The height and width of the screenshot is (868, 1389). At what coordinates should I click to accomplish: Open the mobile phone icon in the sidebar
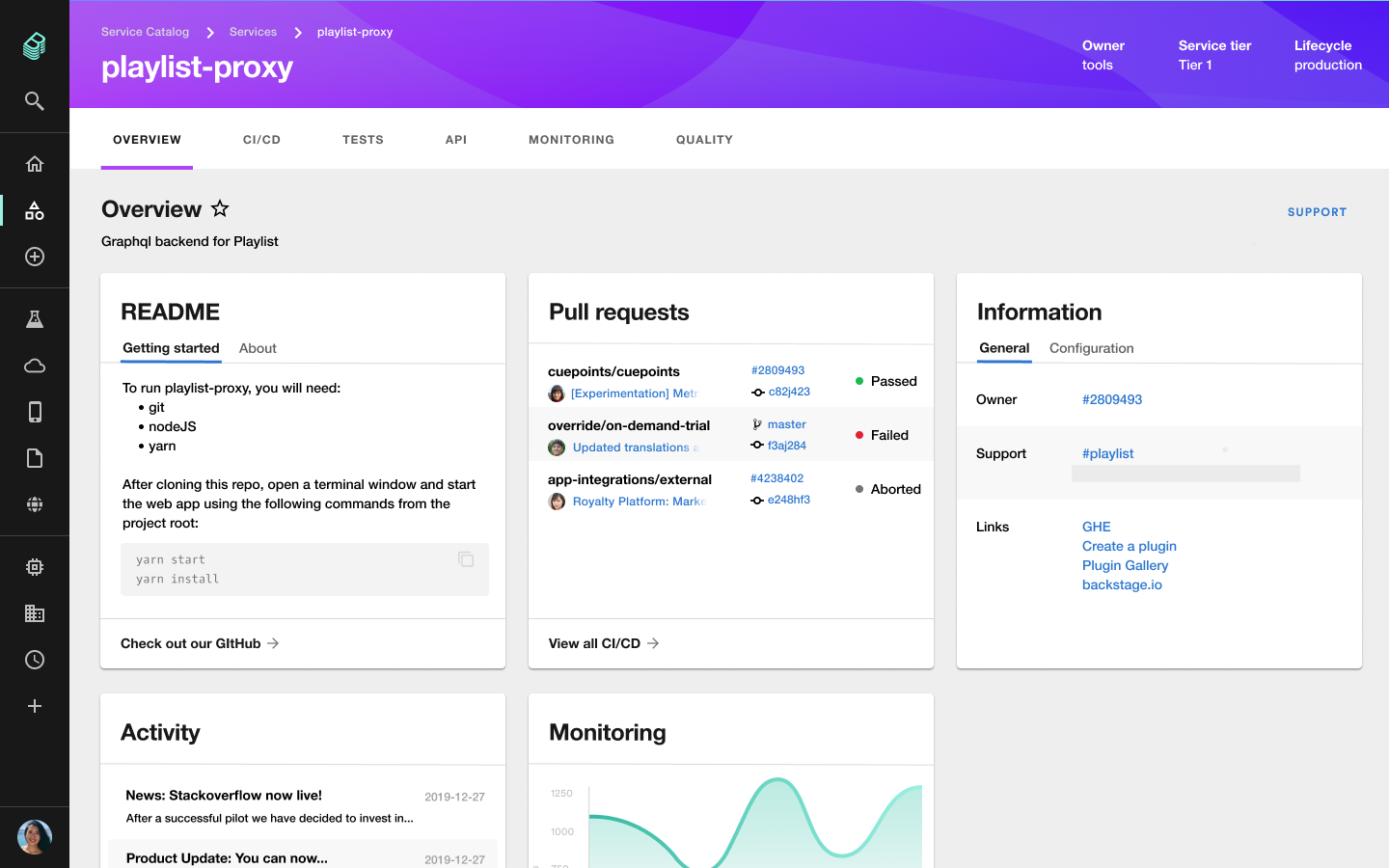pyautogui.click(x=35, y=412)
